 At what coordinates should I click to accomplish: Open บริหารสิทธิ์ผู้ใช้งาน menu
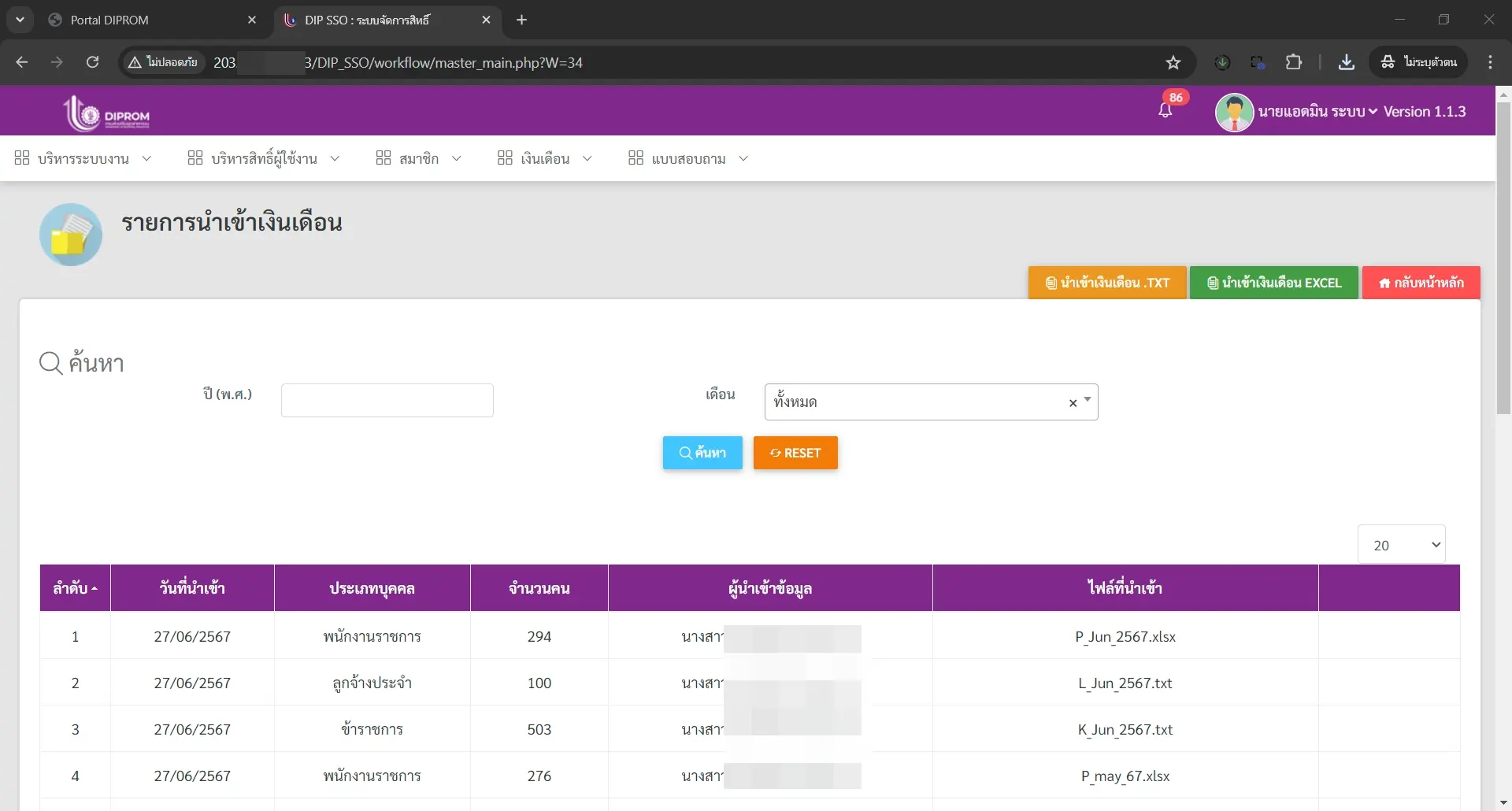(x=264, y=159)
